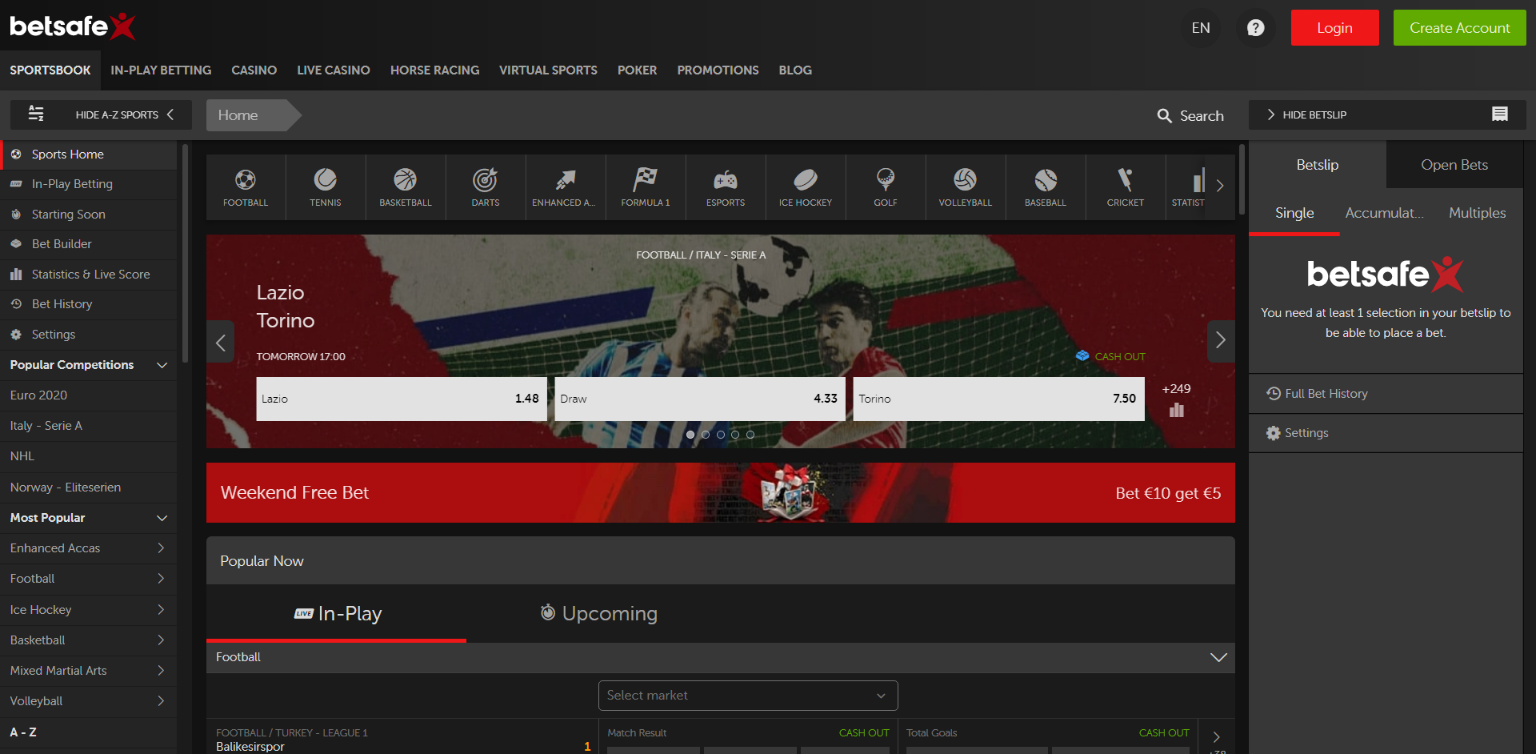The height and width of the screenshot is (754, 1536).
Task: Open the Baseball sport icon
Action: tap(1045, 187)
